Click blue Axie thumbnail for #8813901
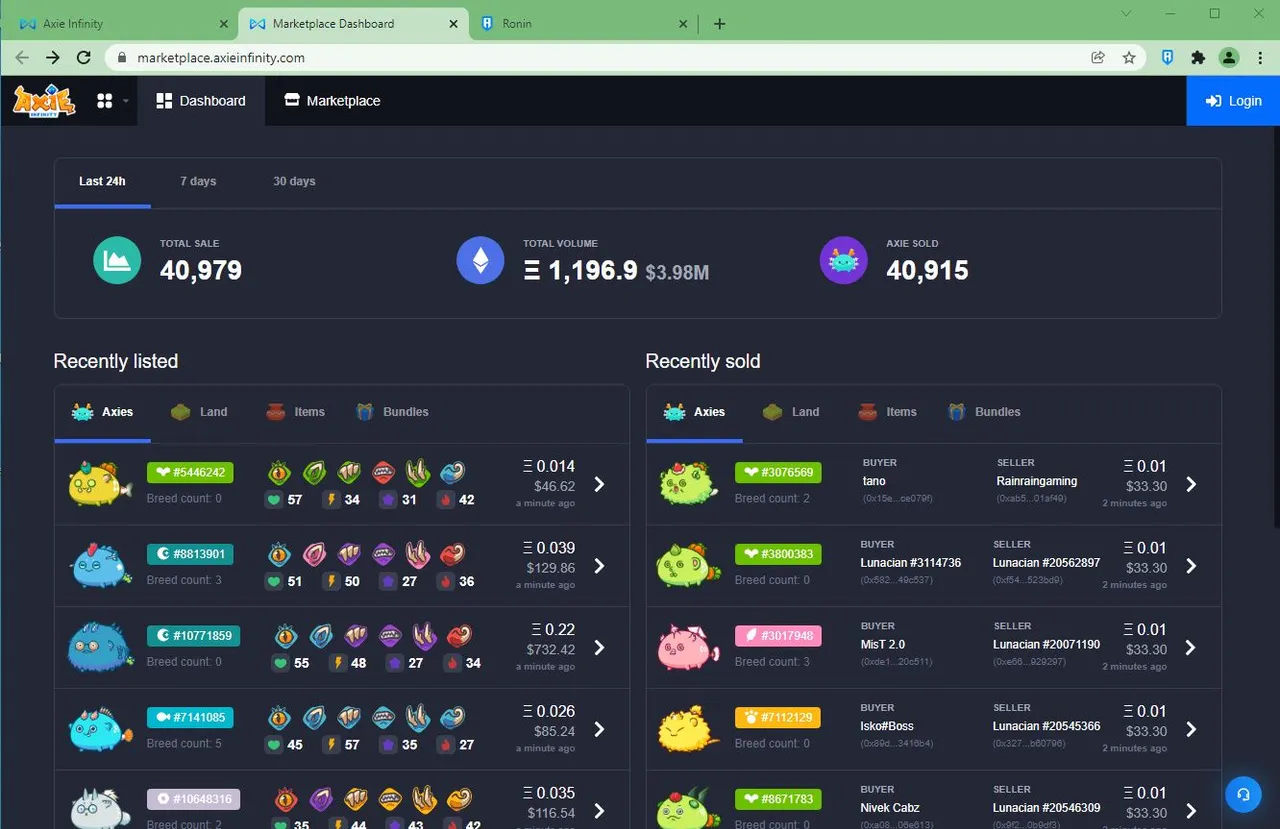 tap(100, 565)
